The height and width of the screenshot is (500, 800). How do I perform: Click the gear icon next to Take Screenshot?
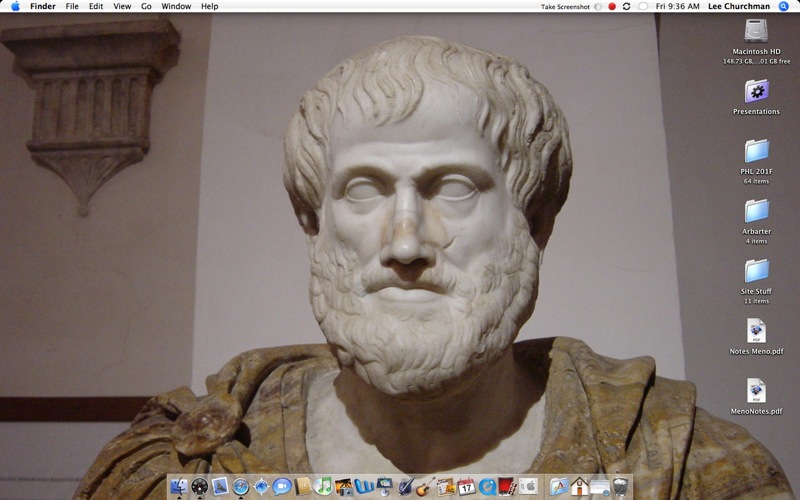tap(597, 7)
